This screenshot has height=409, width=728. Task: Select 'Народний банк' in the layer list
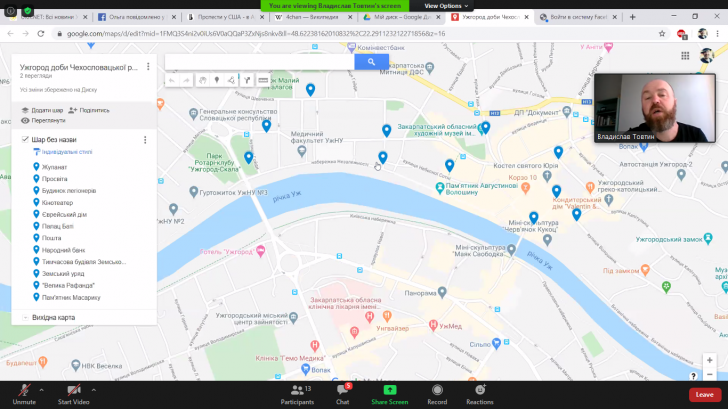click(x=63, y=249)
